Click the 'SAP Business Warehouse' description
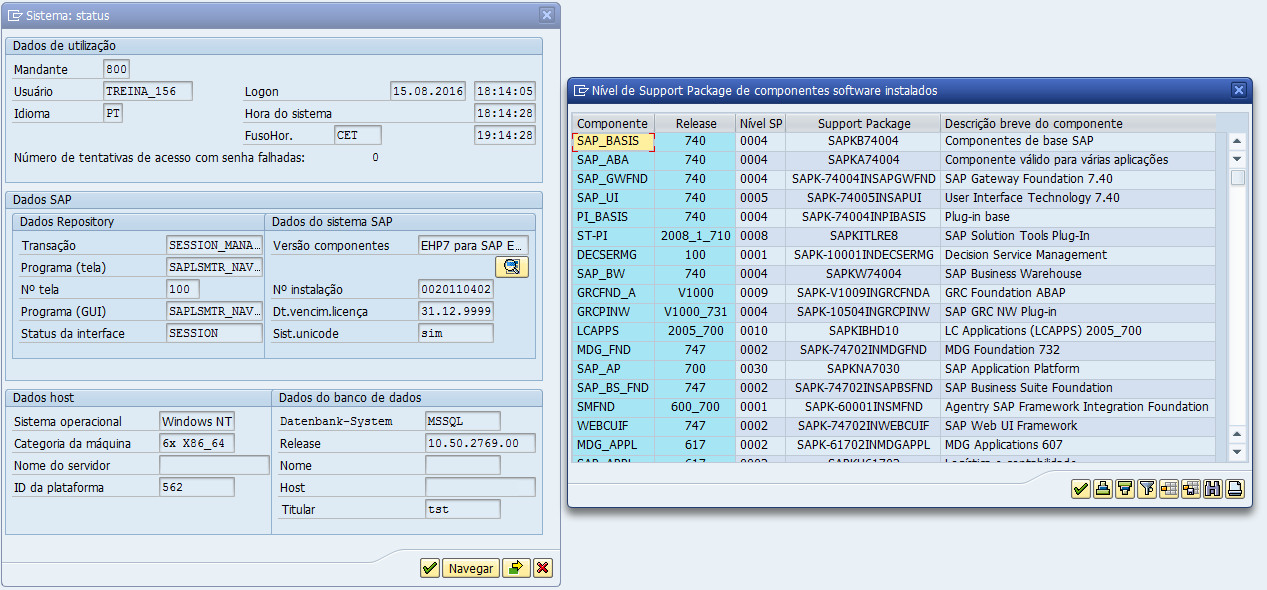Image resolution: width=1267 pixels, height=590 pixels. point(1013,274)
